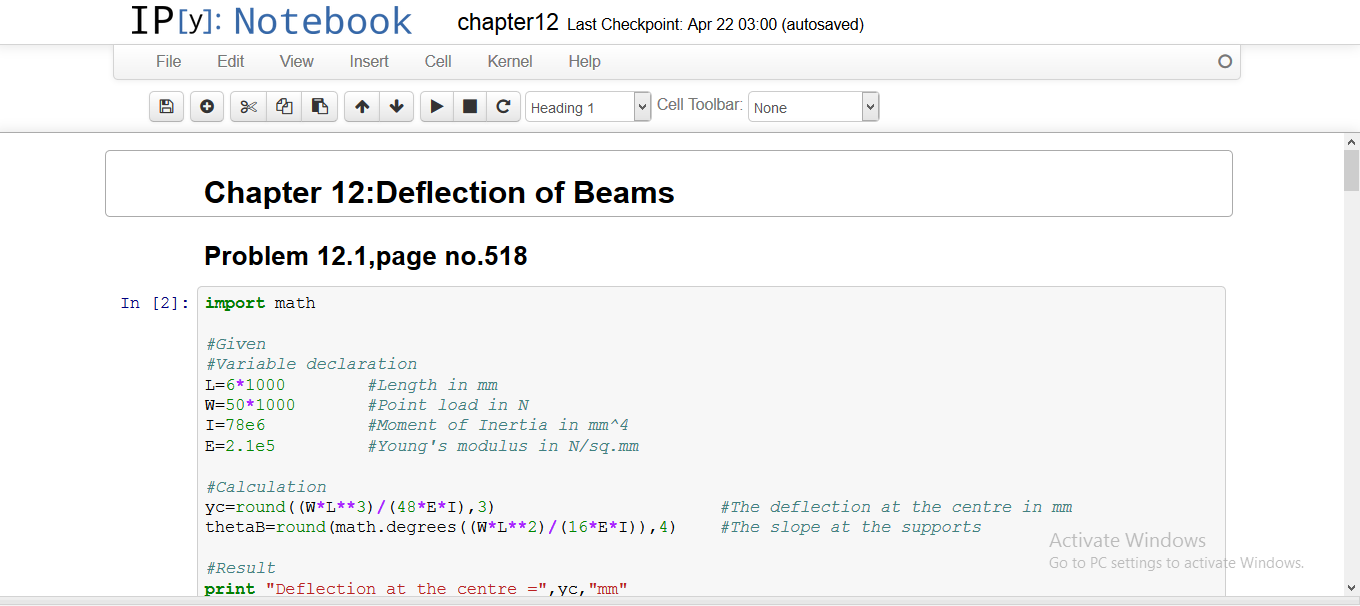
Task: Insert a cell below with plus icon
Action: coord(207,107)
